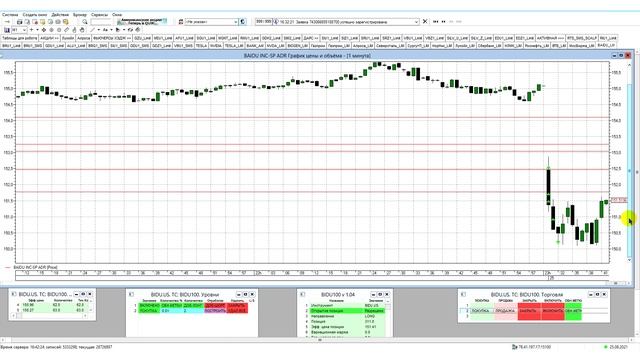Screen dimensions: 640x360
Task: Toggle the ВКЛЮЧЕНО cell in the Уровни panel
Action: coord(149,305)
